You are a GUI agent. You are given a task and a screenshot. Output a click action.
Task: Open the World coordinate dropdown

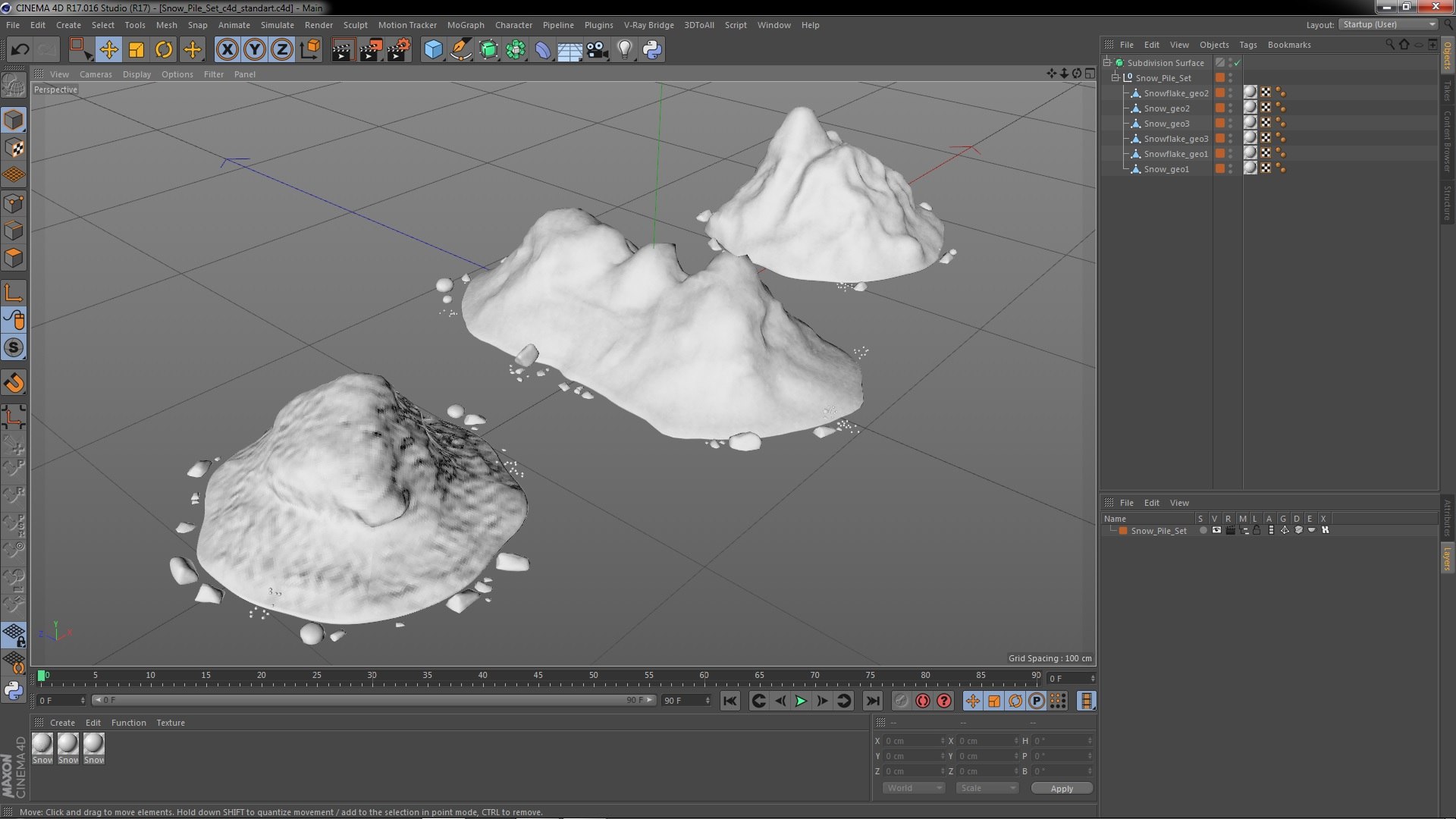(x=914, y=788)
